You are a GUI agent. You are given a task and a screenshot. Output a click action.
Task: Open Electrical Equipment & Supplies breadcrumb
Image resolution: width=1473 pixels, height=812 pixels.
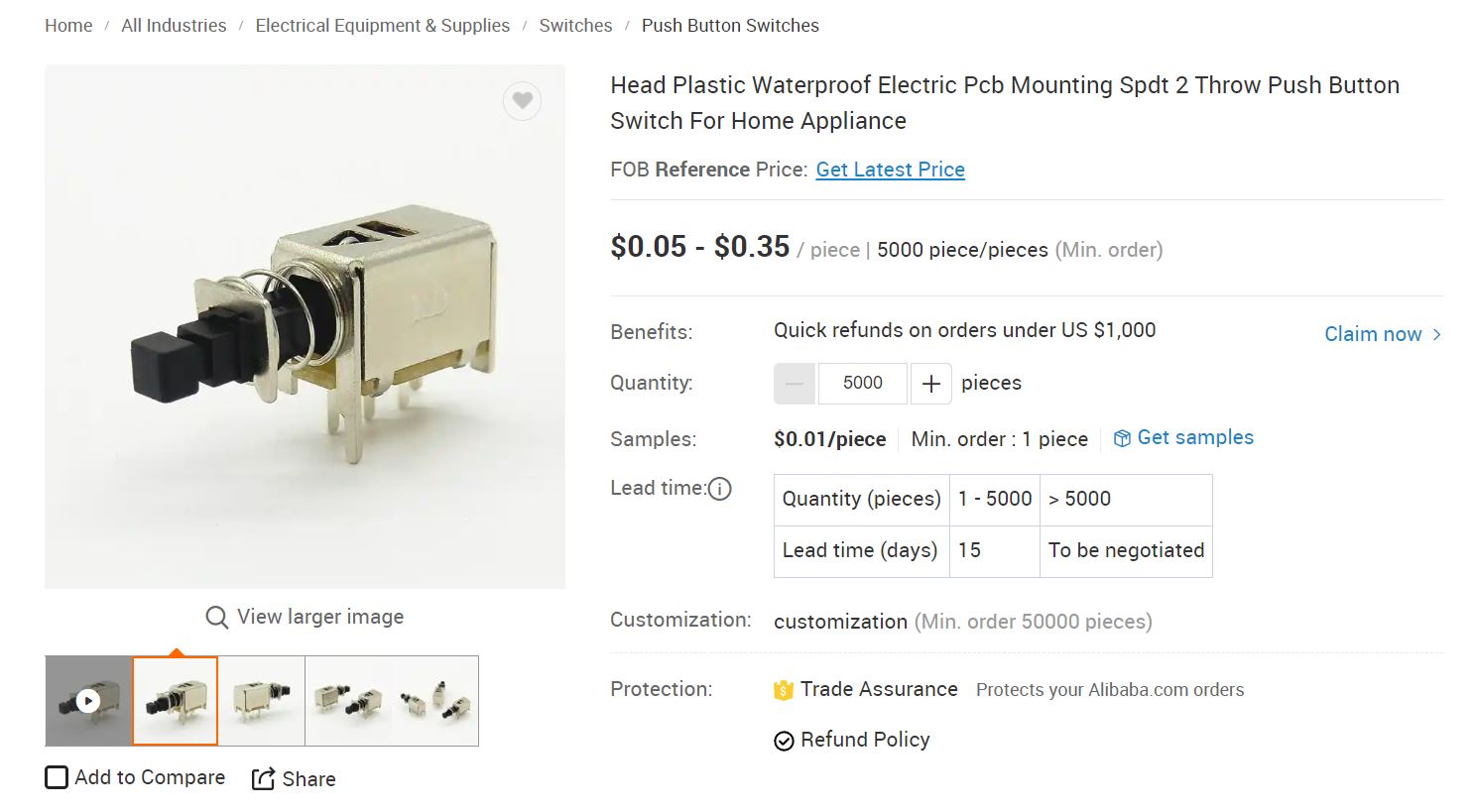click(x=382, y=26)
